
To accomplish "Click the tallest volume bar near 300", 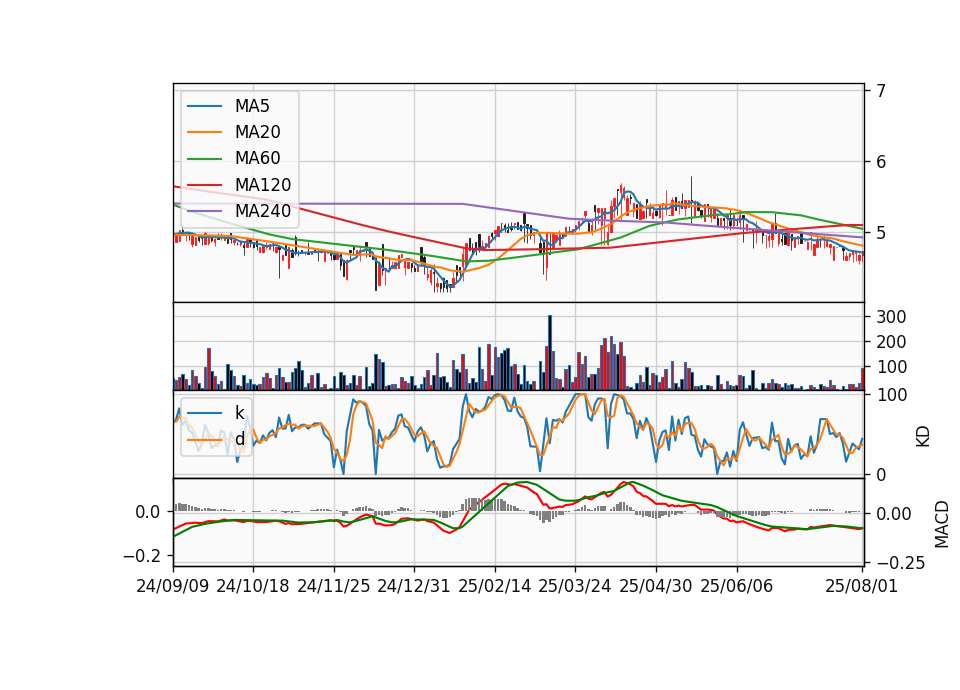I will click(x=550, y=353).
